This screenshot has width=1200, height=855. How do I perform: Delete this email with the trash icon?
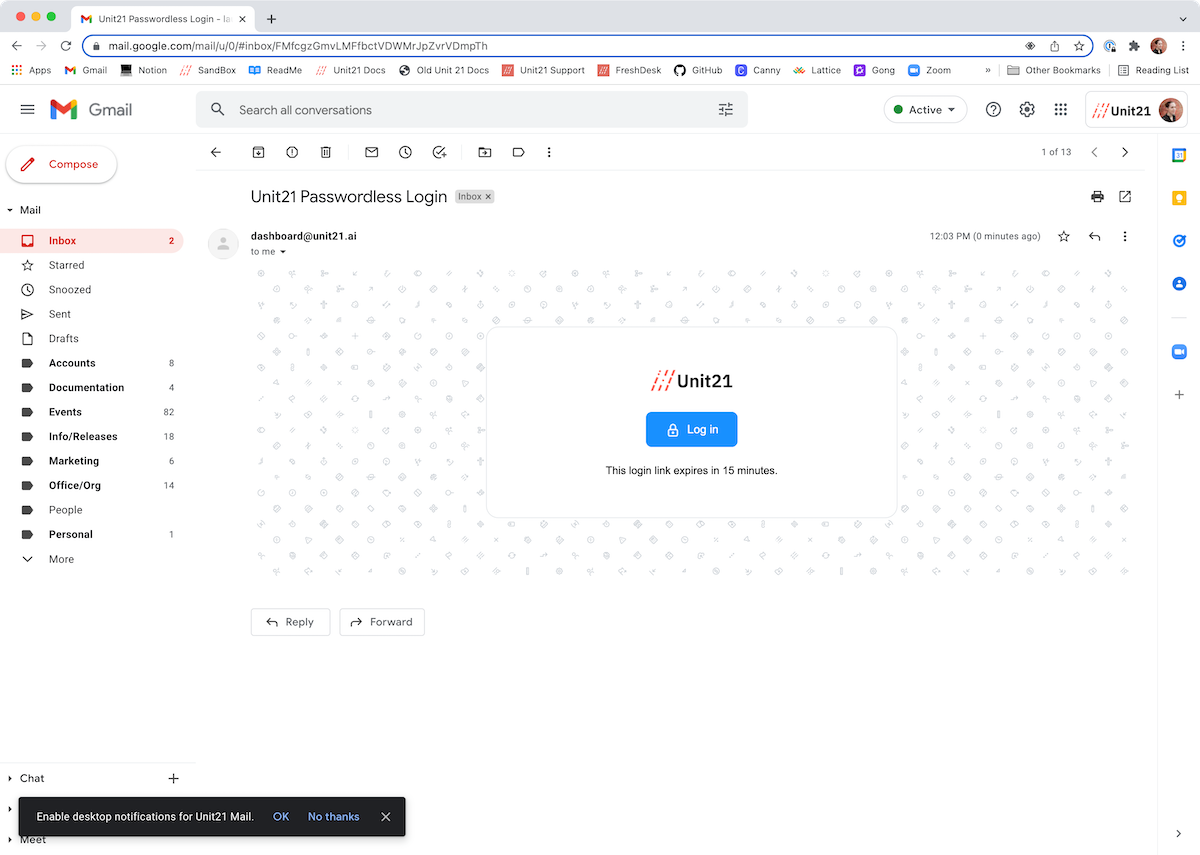pyautogui.click(x=326, y=152)
